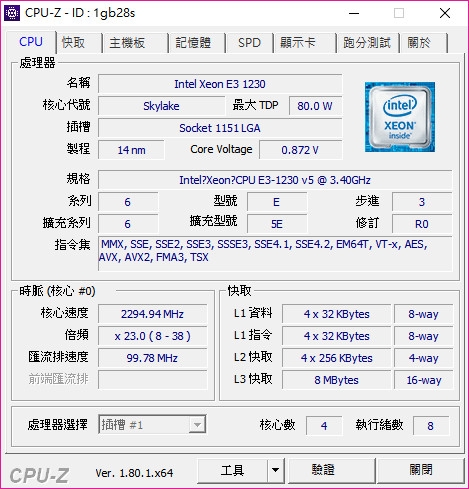Click the 0.872 V core voltage value
Image resolution: width=469 pixels, height=489 pixels.
300,150
